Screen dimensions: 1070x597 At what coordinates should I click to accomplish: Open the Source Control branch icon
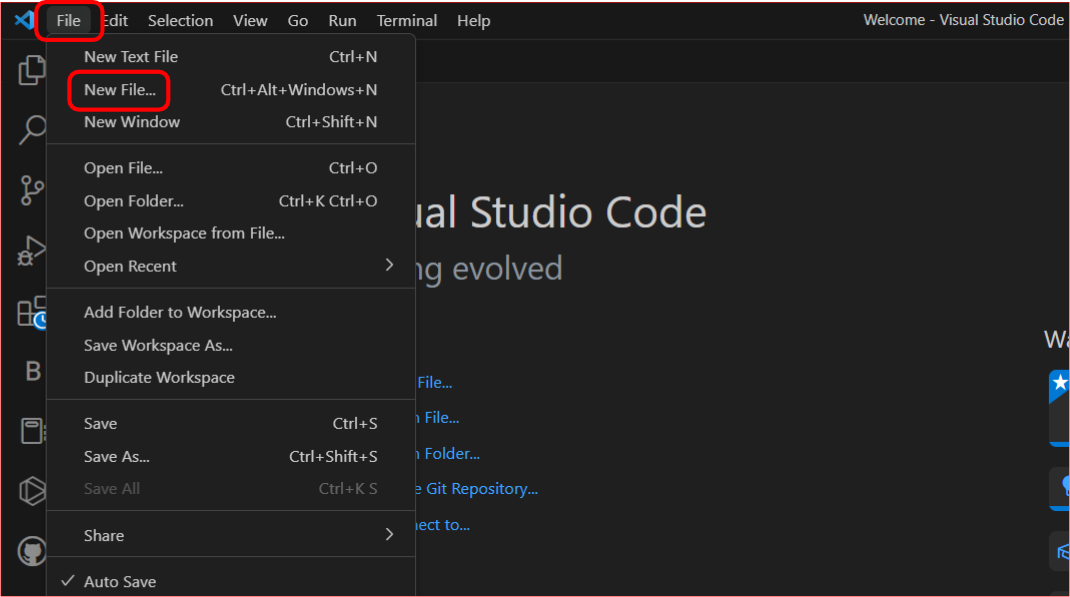coord(31,190)
